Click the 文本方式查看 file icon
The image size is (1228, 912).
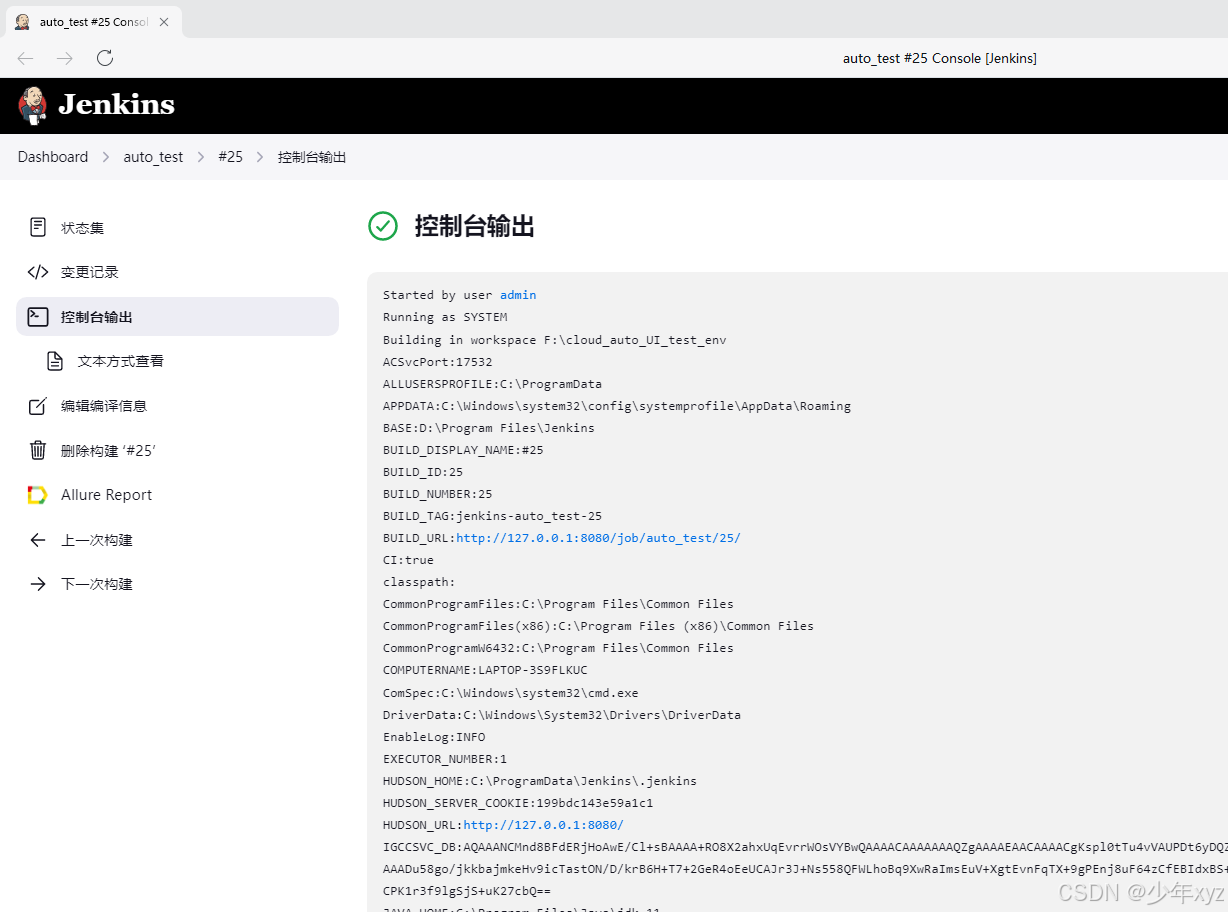(55, 361)
